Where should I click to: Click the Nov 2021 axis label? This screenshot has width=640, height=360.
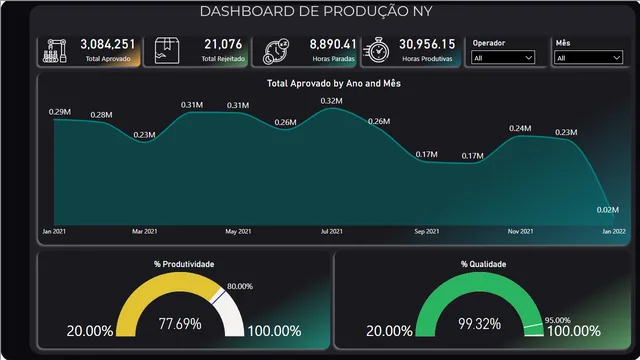(x=520, y=231)
